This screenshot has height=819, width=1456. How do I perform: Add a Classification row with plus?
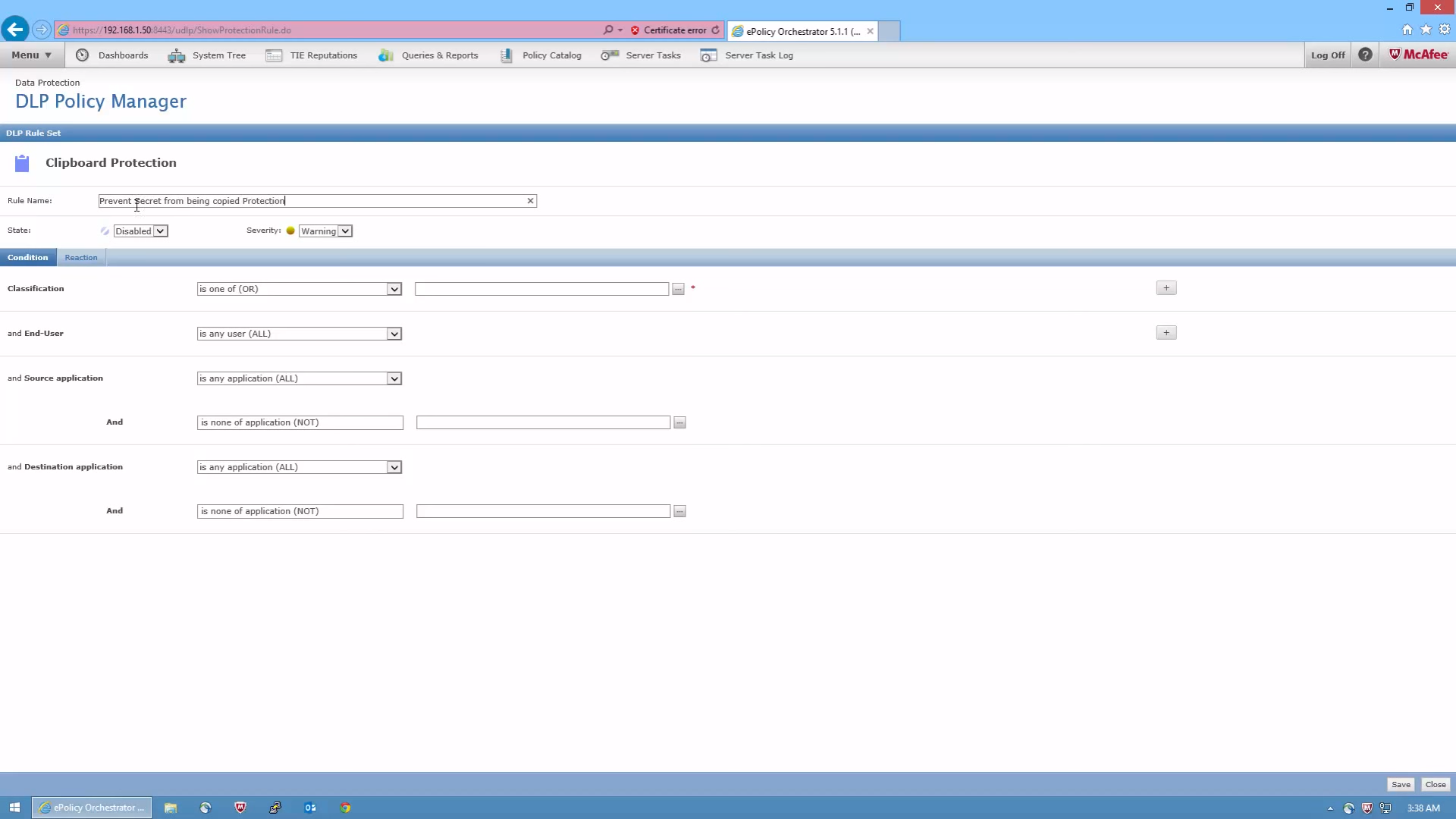(x=1166, y=288)
